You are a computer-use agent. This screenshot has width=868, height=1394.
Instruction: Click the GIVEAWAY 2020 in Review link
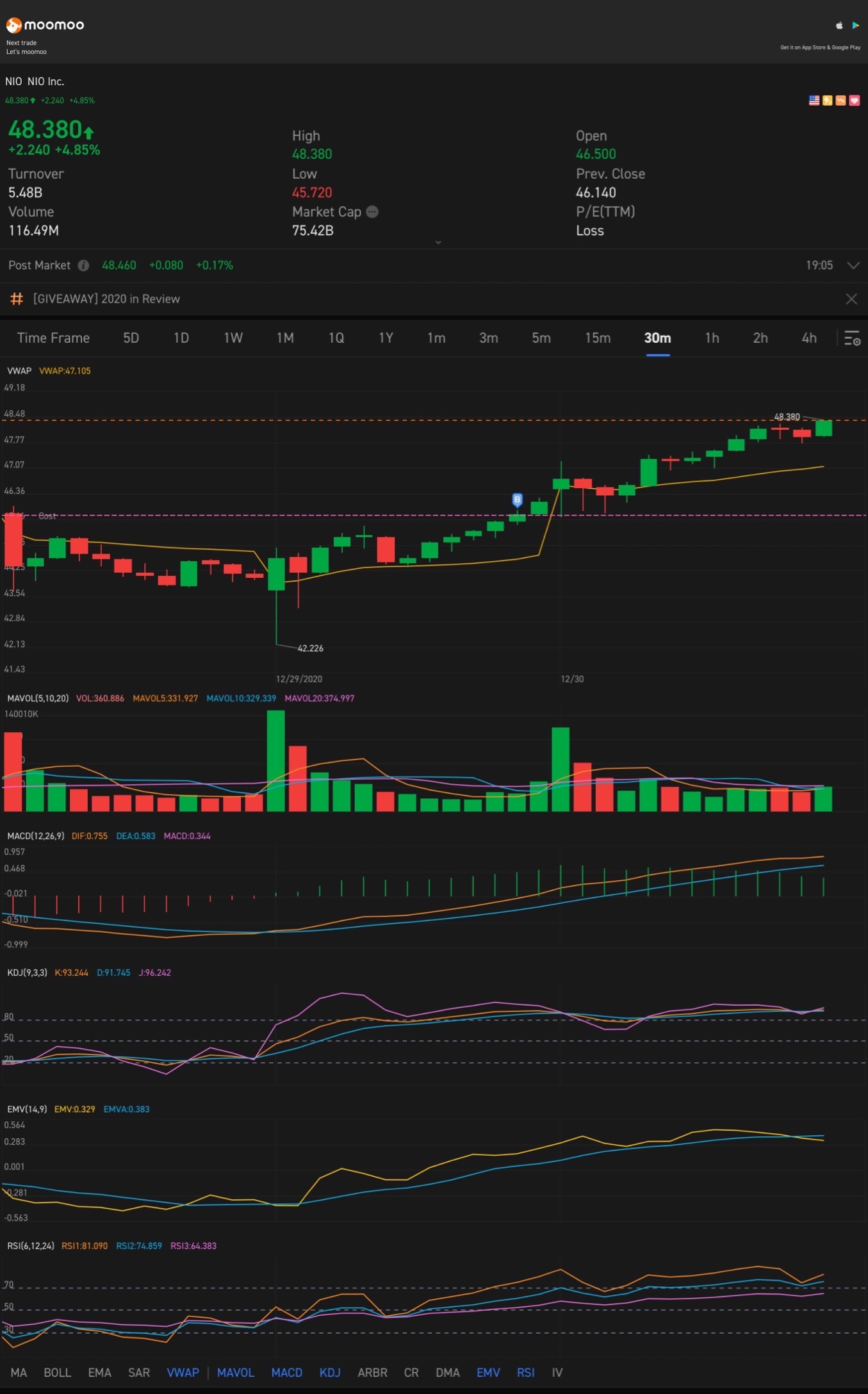106,299
